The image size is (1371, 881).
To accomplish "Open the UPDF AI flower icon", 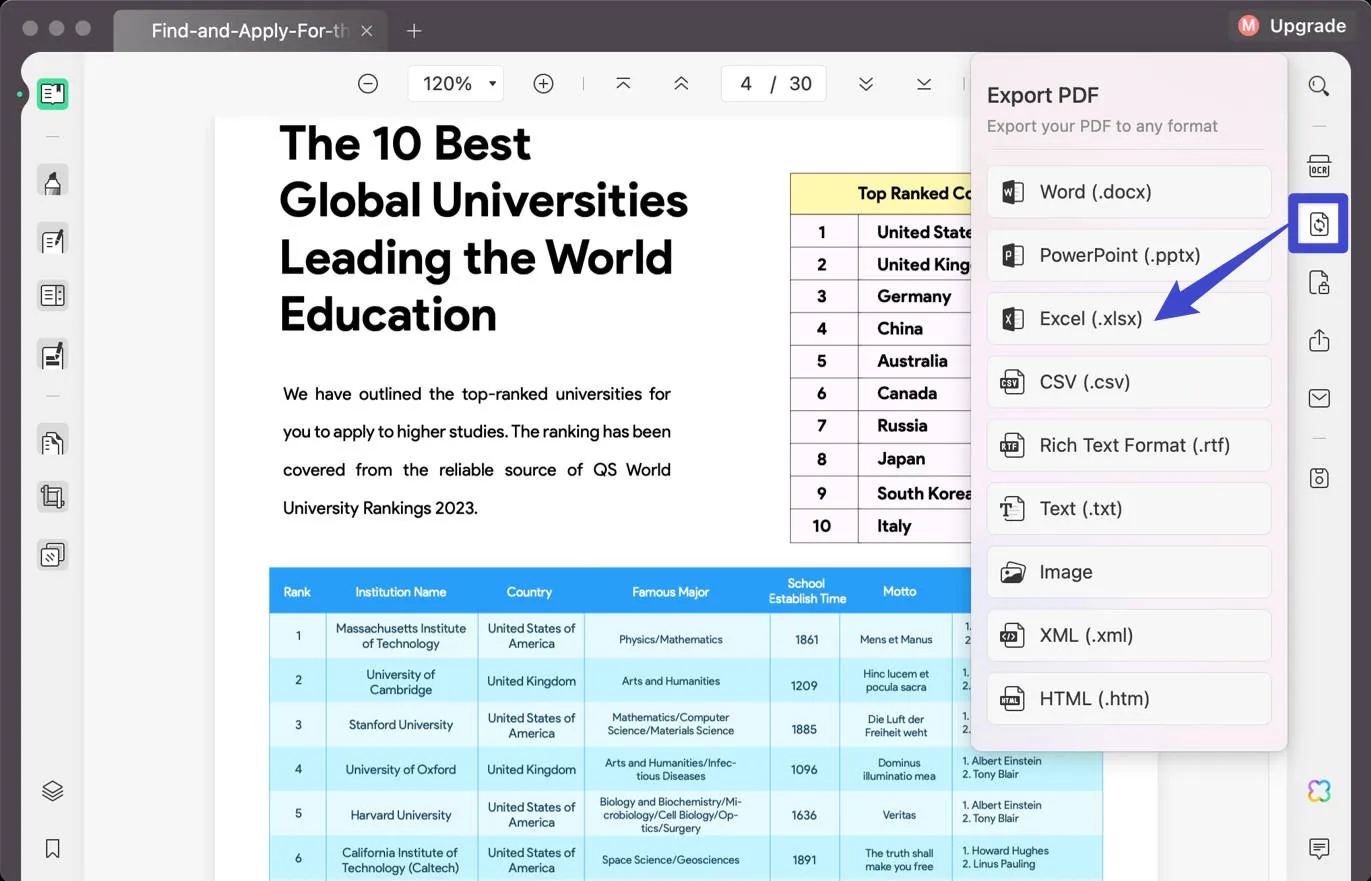I will coord(1319,791).
